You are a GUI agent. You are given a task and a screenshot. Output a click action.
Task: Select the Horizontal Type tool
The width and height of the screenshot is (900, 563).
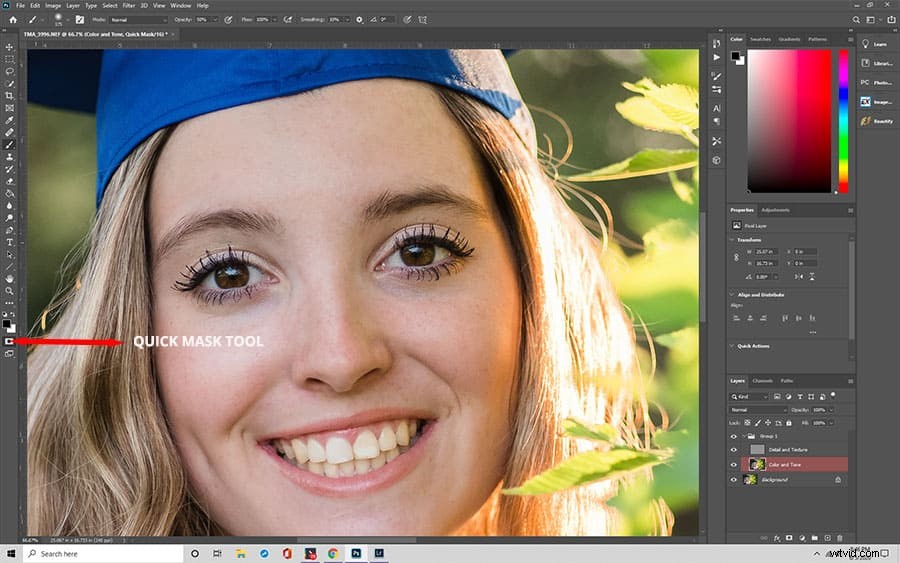[x=9, y=242]
